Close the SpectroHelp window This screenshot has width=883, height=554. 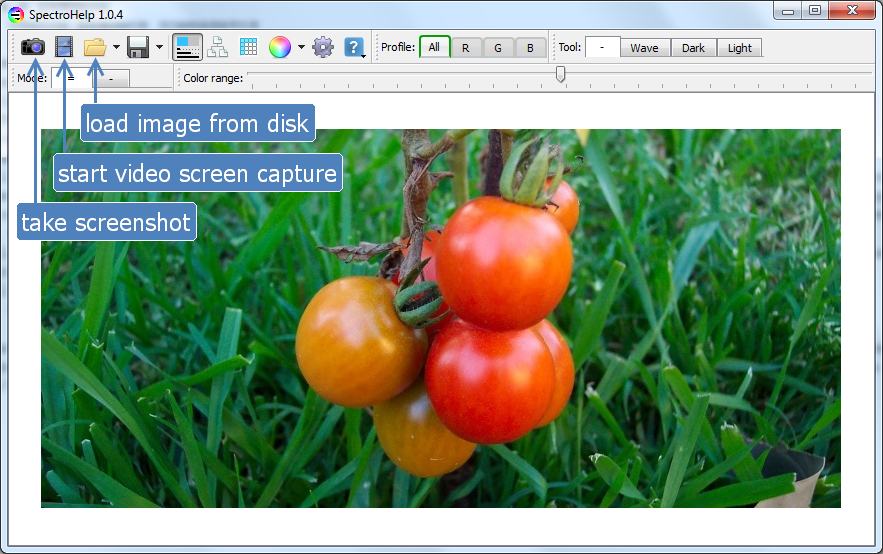(852, 11)
